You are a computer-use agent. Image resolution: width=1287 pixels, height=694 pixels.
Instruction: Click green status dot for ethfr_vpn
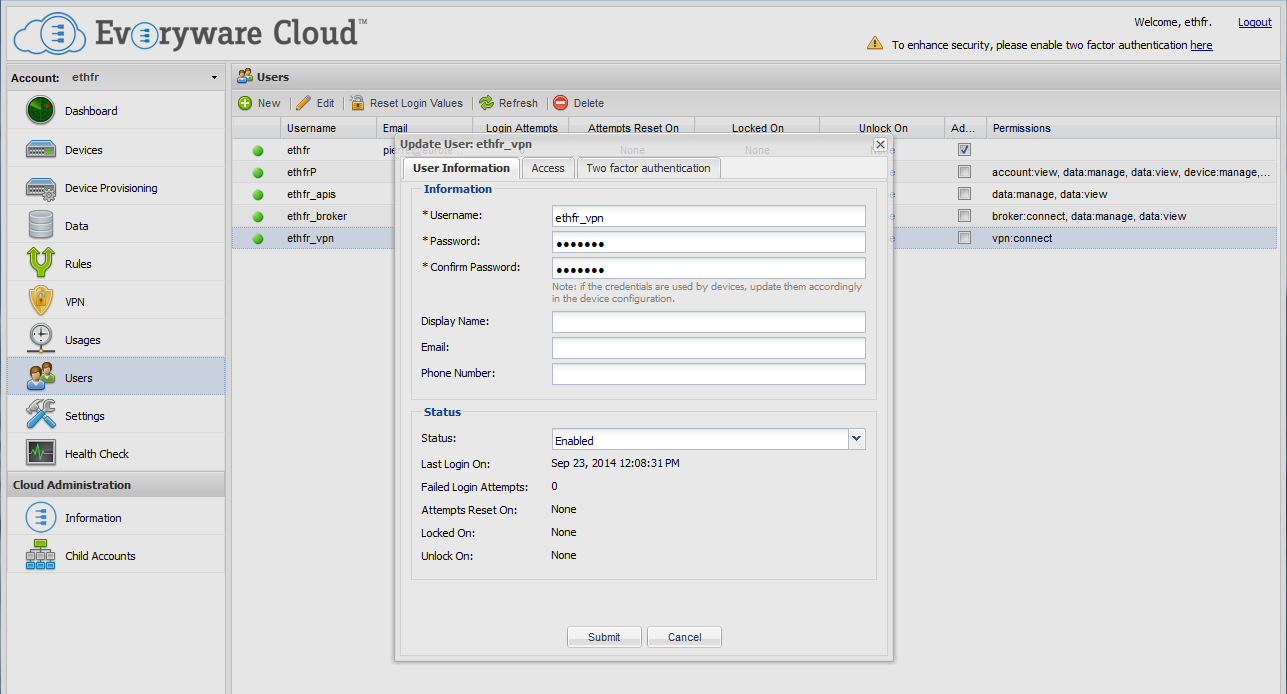tap(258, 239)
